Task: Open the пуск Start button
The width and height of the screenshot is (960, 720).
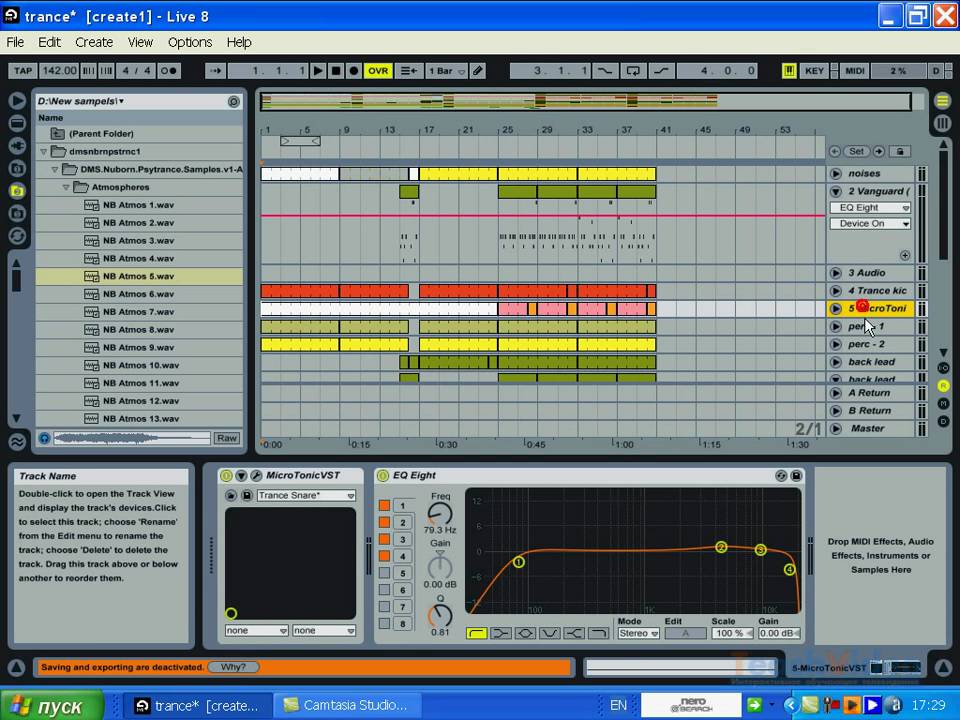Action: pos(53,706)
